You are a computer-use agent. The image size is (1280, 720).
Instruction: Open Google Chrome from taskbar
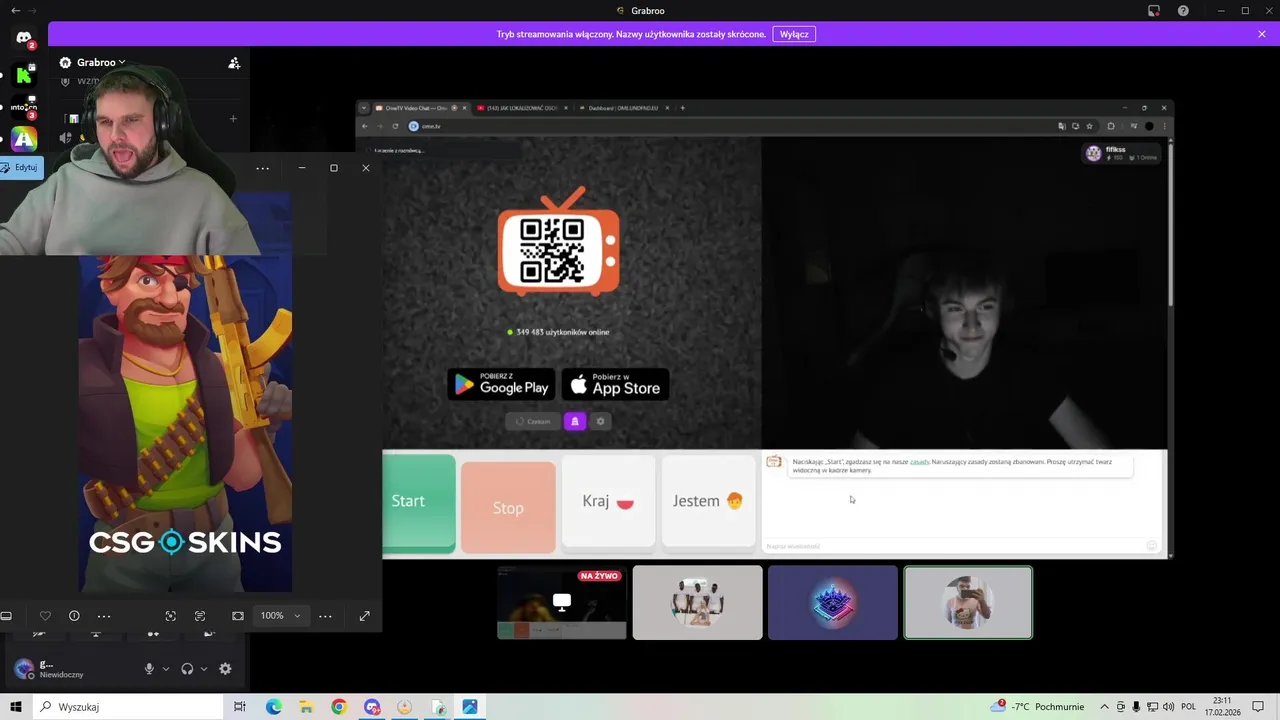(339, 707)
